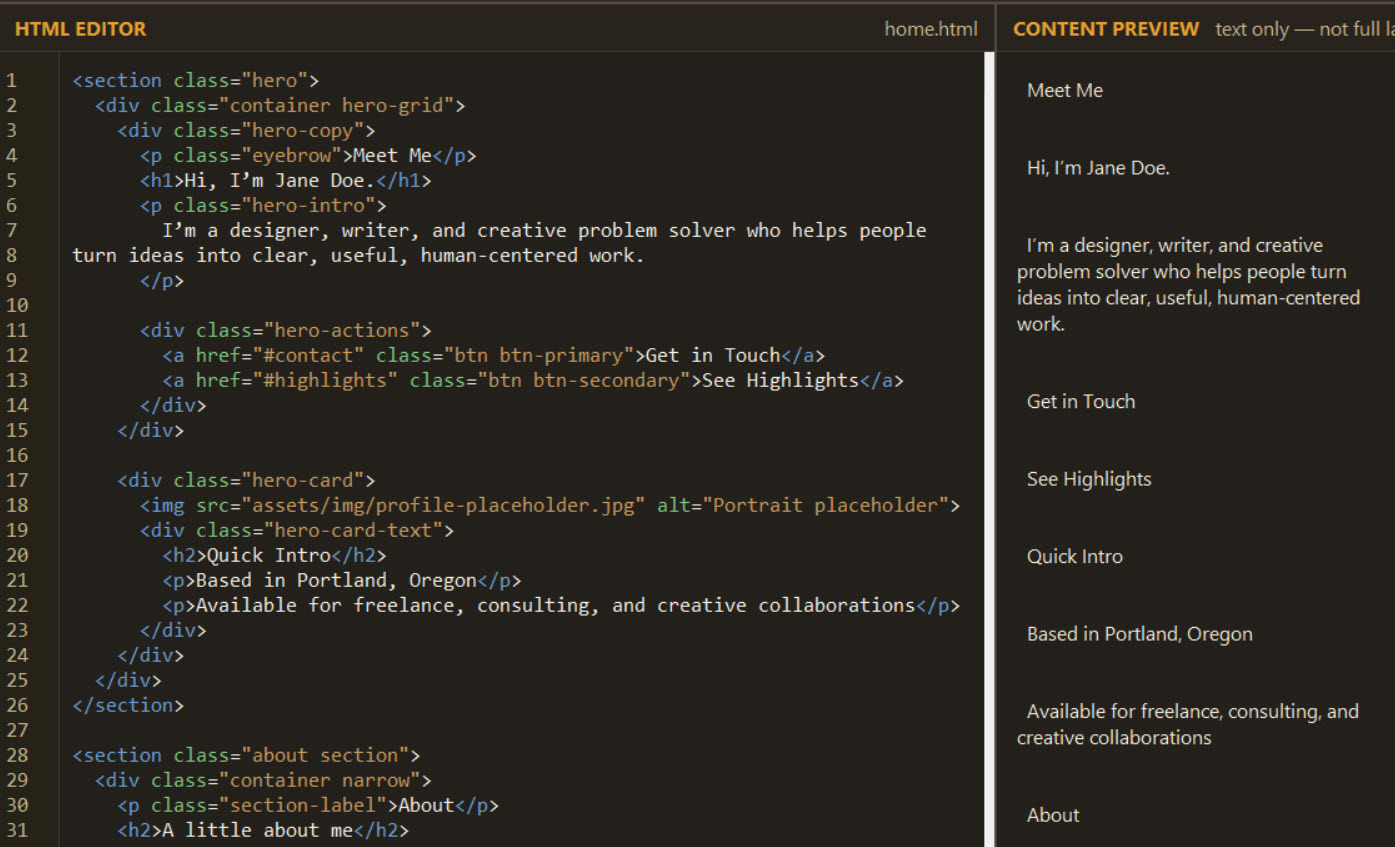The width and height of the screenshot is (1395, 847).
Task: Click the hero-card div opening tag
Action: click(246, 480)
